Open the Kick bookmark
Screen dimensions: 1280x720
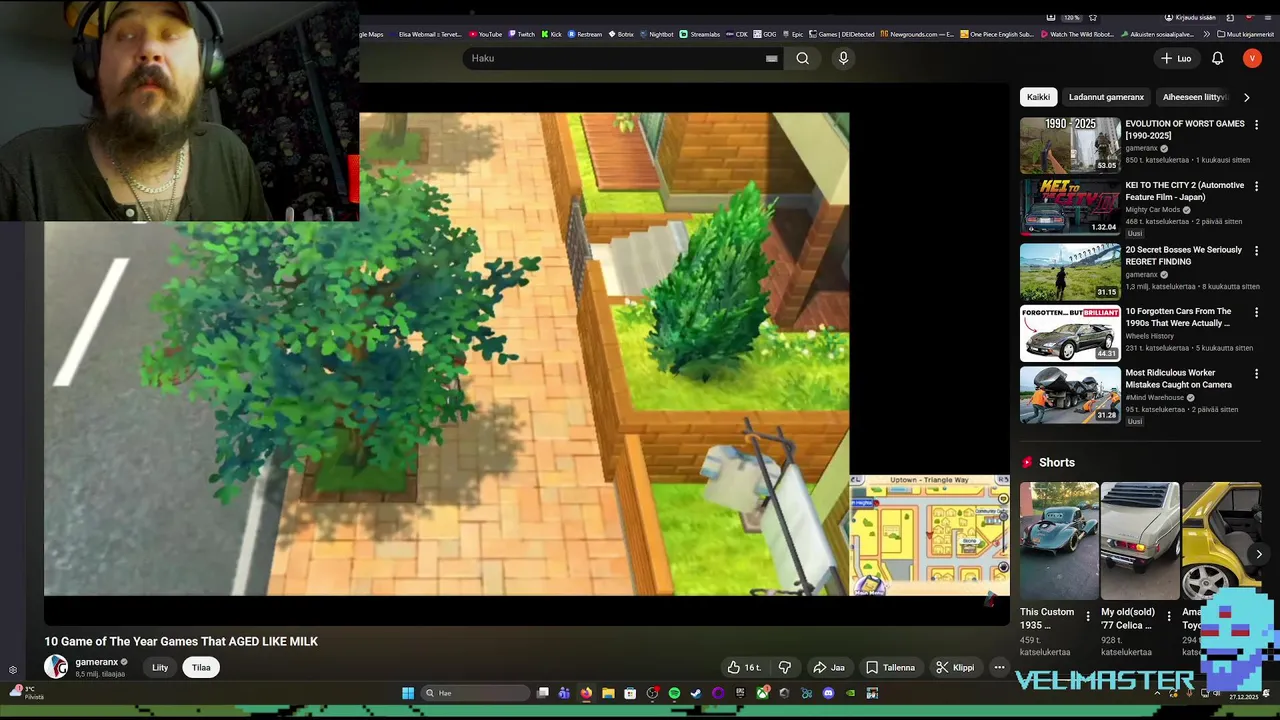click(552, 34)
